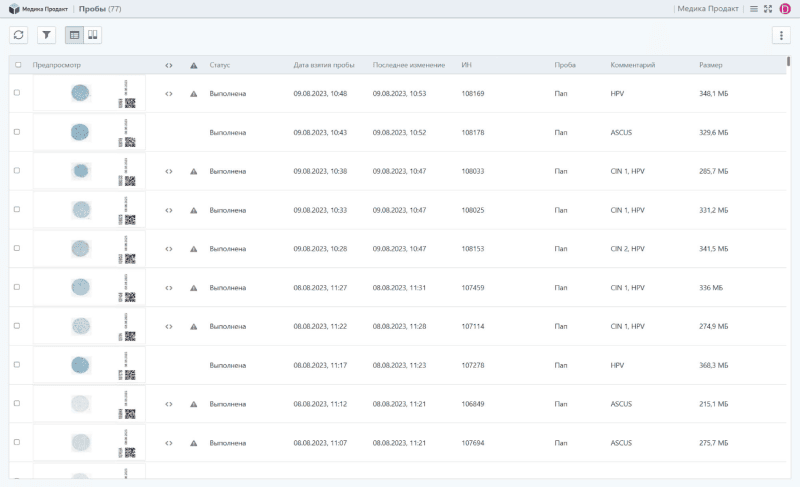
Task: Click the Статус column header
Action: point(220,65)
